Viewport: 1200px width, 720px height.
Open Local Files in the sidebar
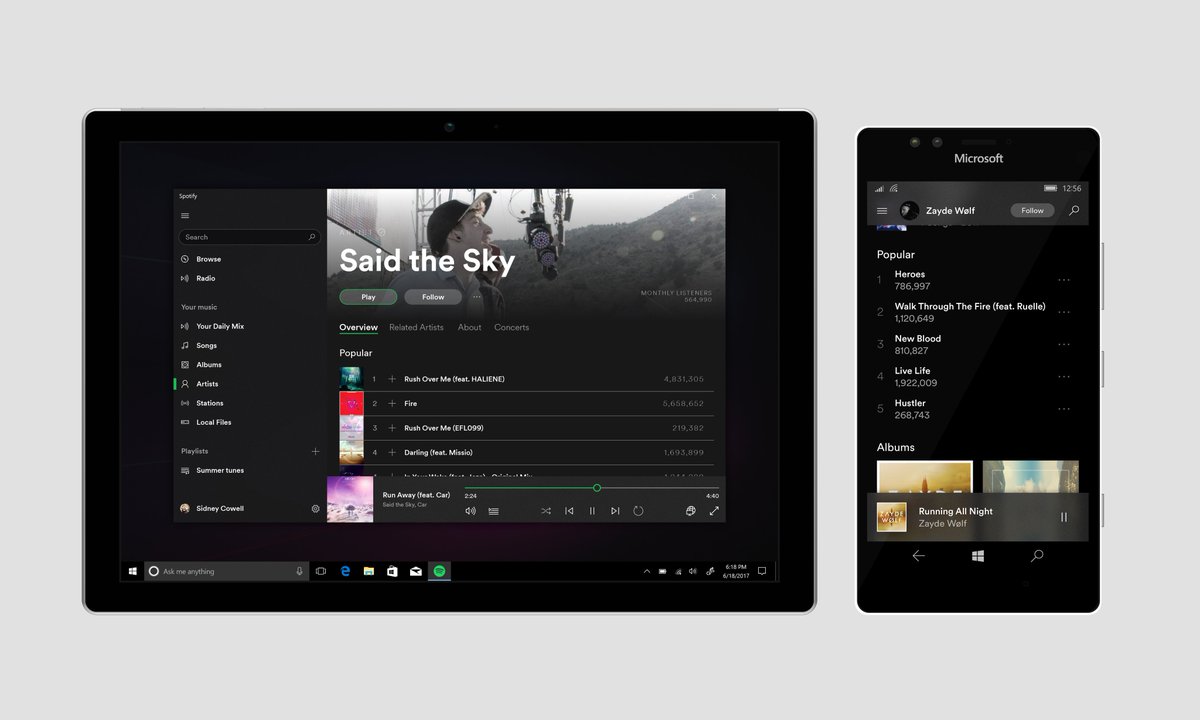(206, 422)
